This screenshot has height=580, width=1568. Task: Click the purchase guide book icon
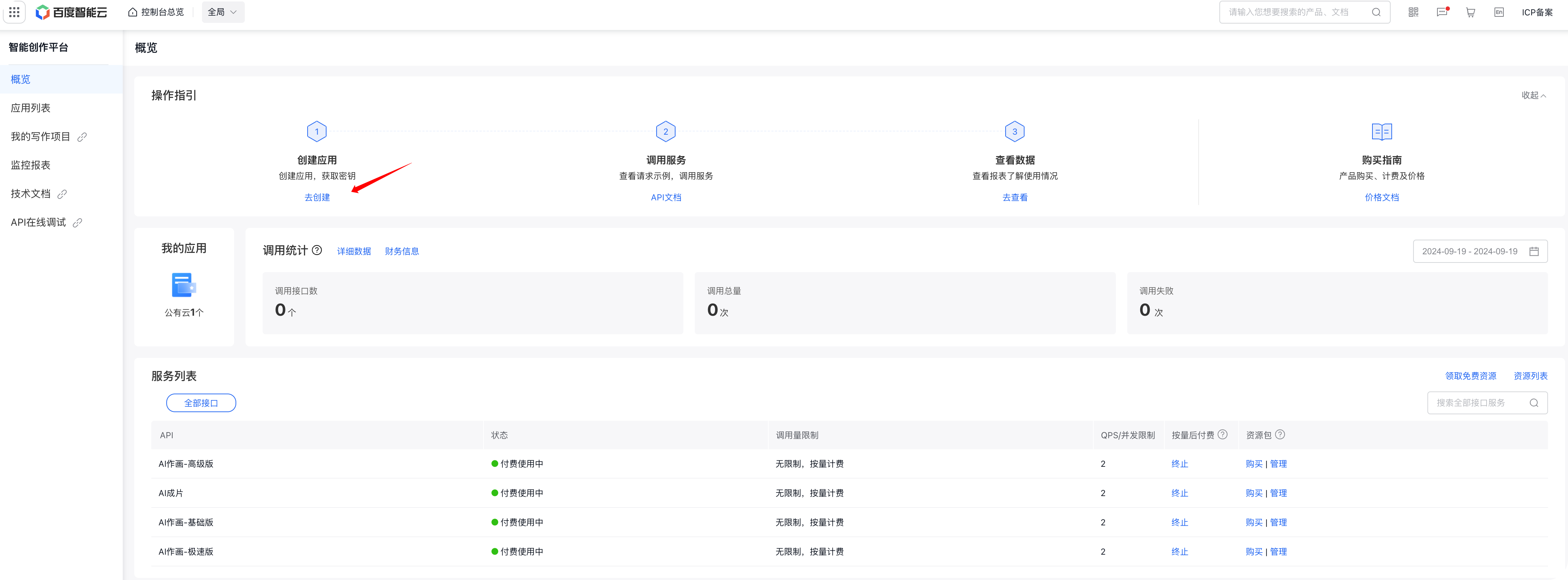tap(1381, 131)
